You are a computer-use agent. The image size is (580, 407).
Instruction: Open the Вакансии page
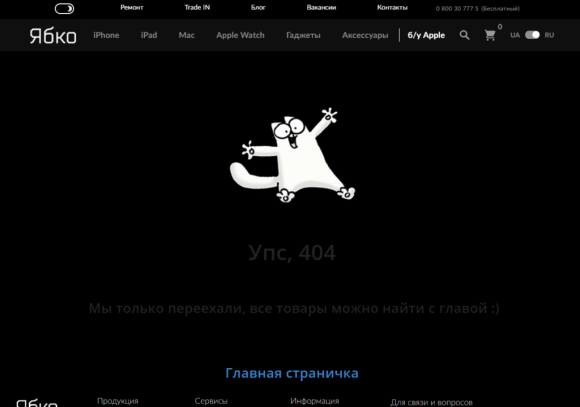(321, 7)
